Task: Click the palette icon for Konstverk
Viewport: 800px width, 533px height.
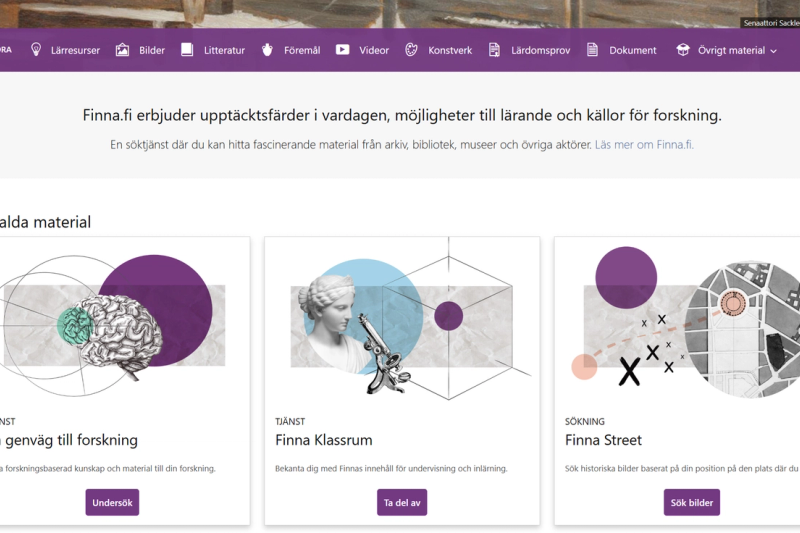Action: [412, 50]
